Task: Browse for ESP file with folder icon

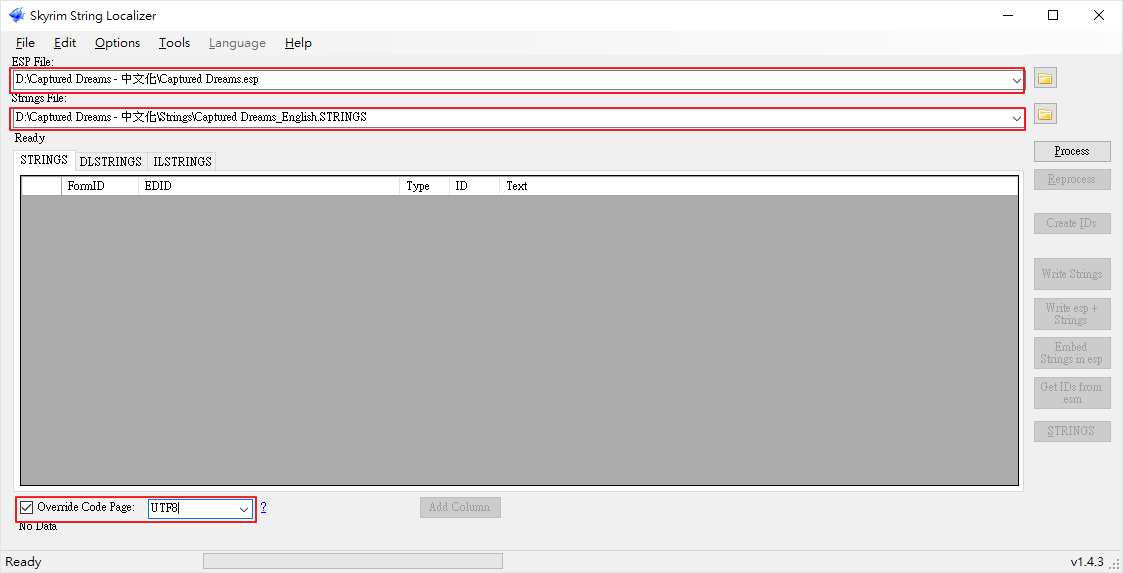Action: pyautogui.click(x=1045, y=78)
